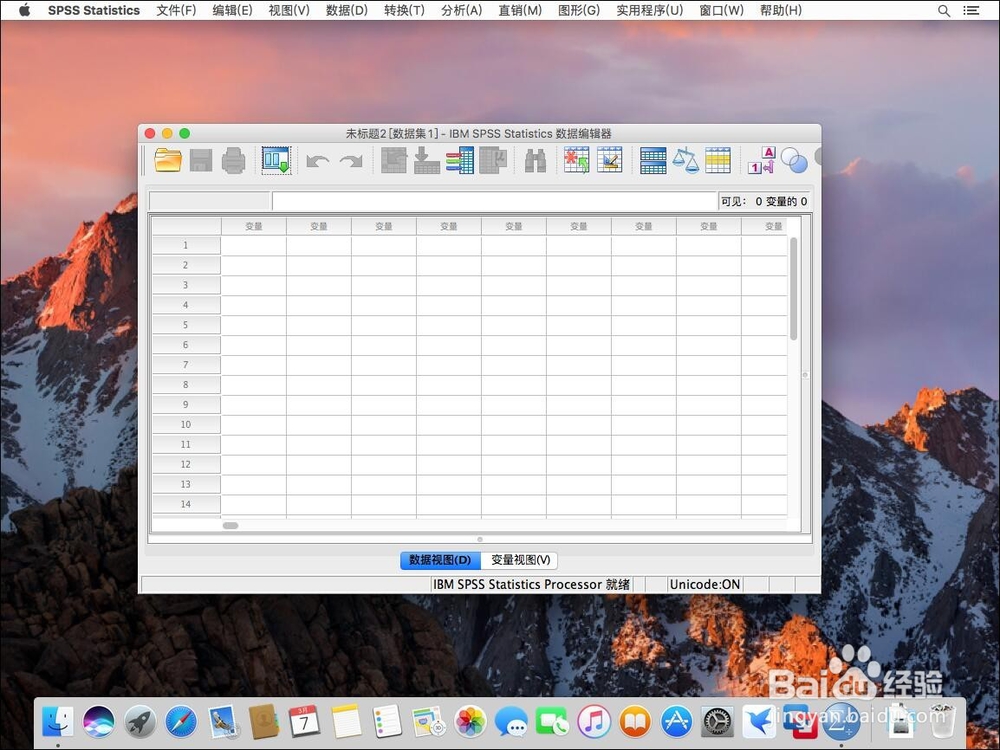Open System Preferences from the Dock
The width and height of the screenshot is (1000, 750).
717,721
